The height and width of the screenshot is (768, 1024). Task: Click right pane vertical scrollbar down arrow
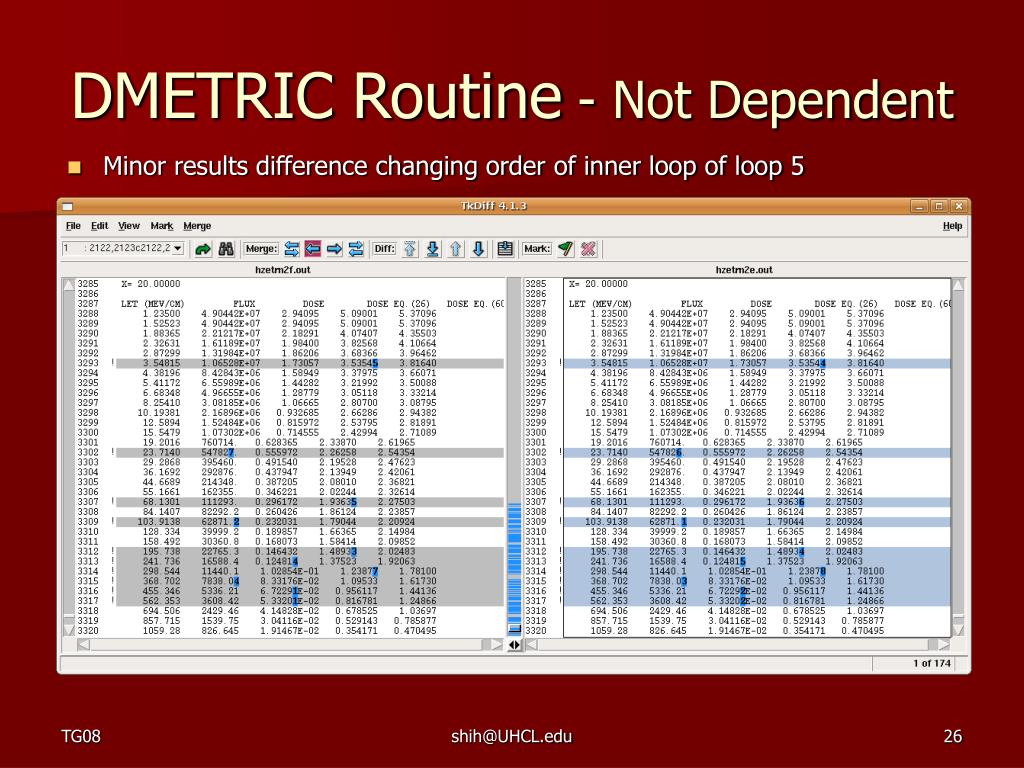coord(959,631)
